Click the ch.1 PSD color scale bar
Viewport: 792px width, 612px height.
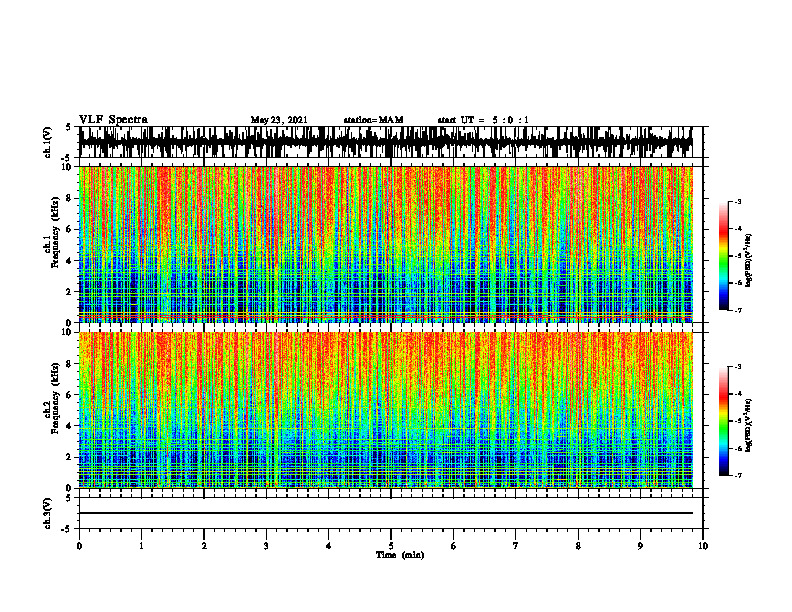pyautogui.click(x=724, y=256)
